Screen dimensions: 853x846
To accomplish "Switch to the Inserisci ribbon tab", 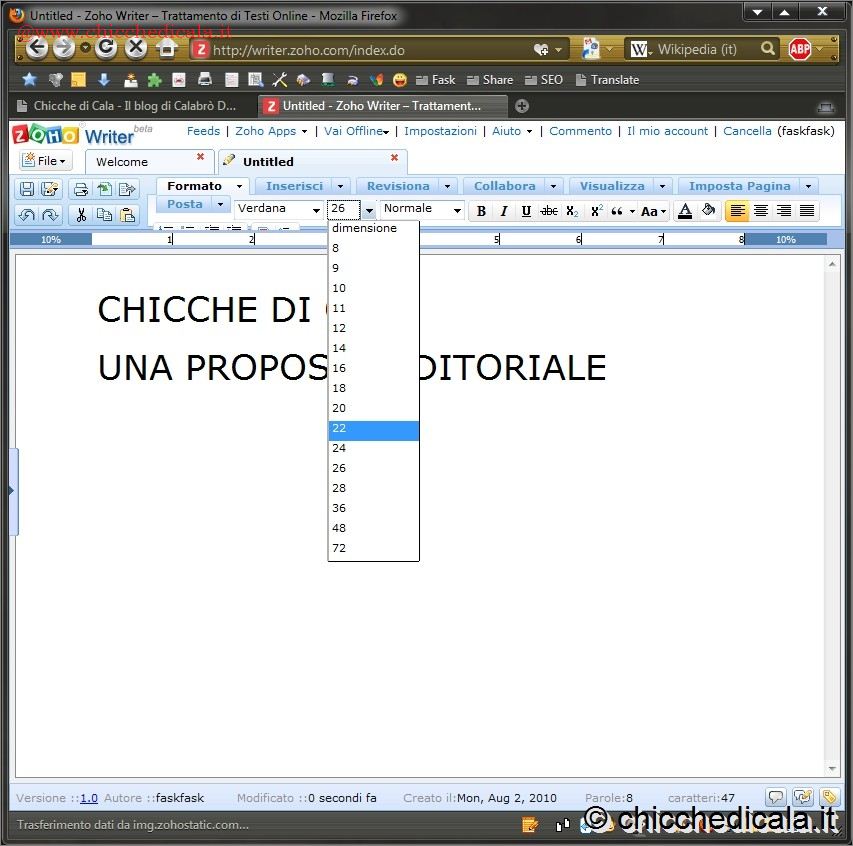I will 294,186.
